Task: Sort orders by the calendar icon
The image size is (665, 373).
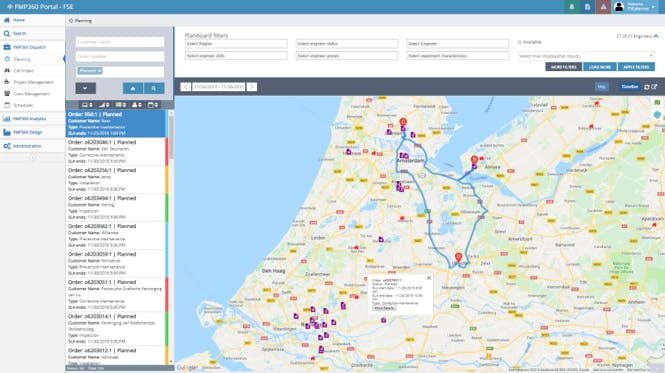Action: [x=153, y=105]
